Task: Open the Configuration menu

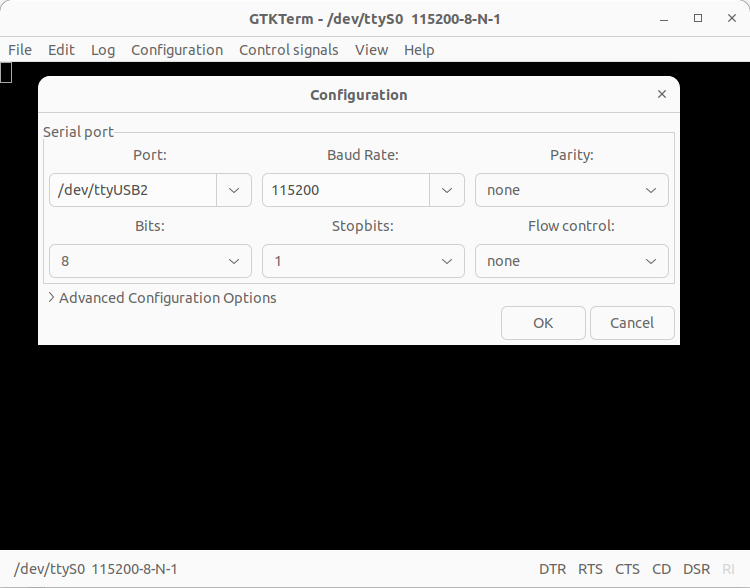Action: [x=177, y=50]
